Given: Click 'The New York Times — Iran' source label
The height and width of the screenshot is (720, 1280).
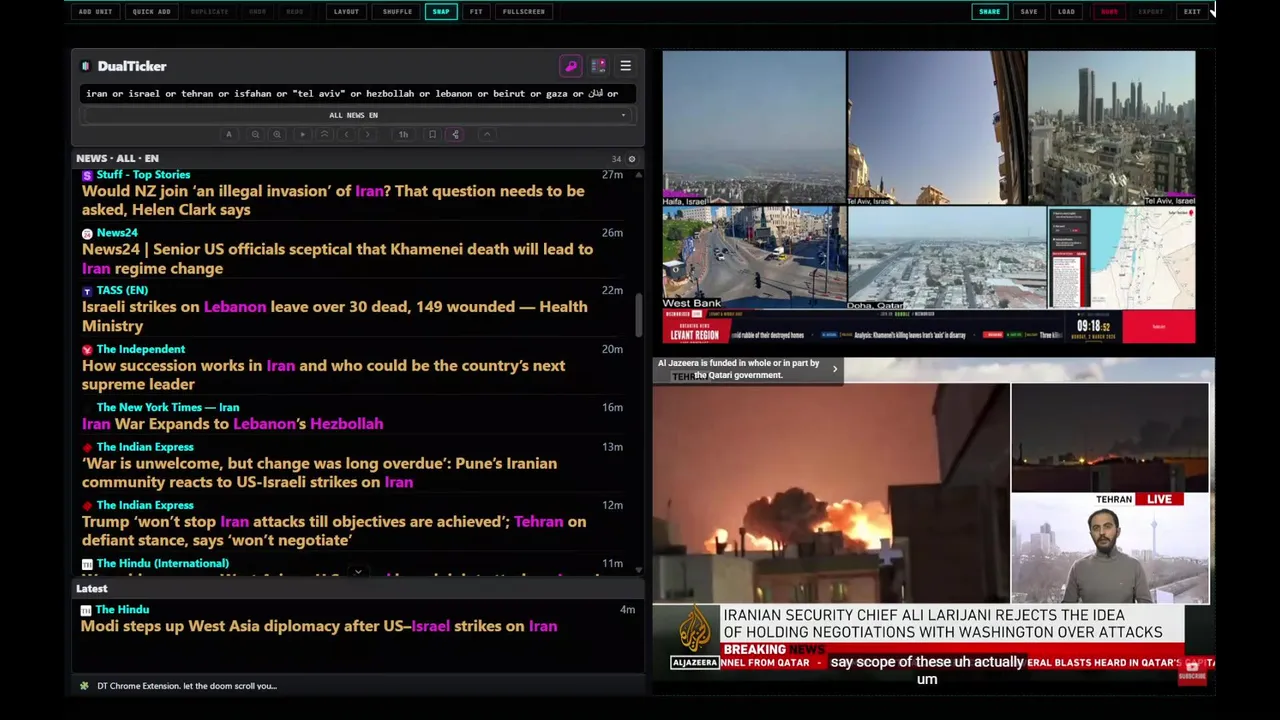Looking at the screenshot, I should [168, 408].
